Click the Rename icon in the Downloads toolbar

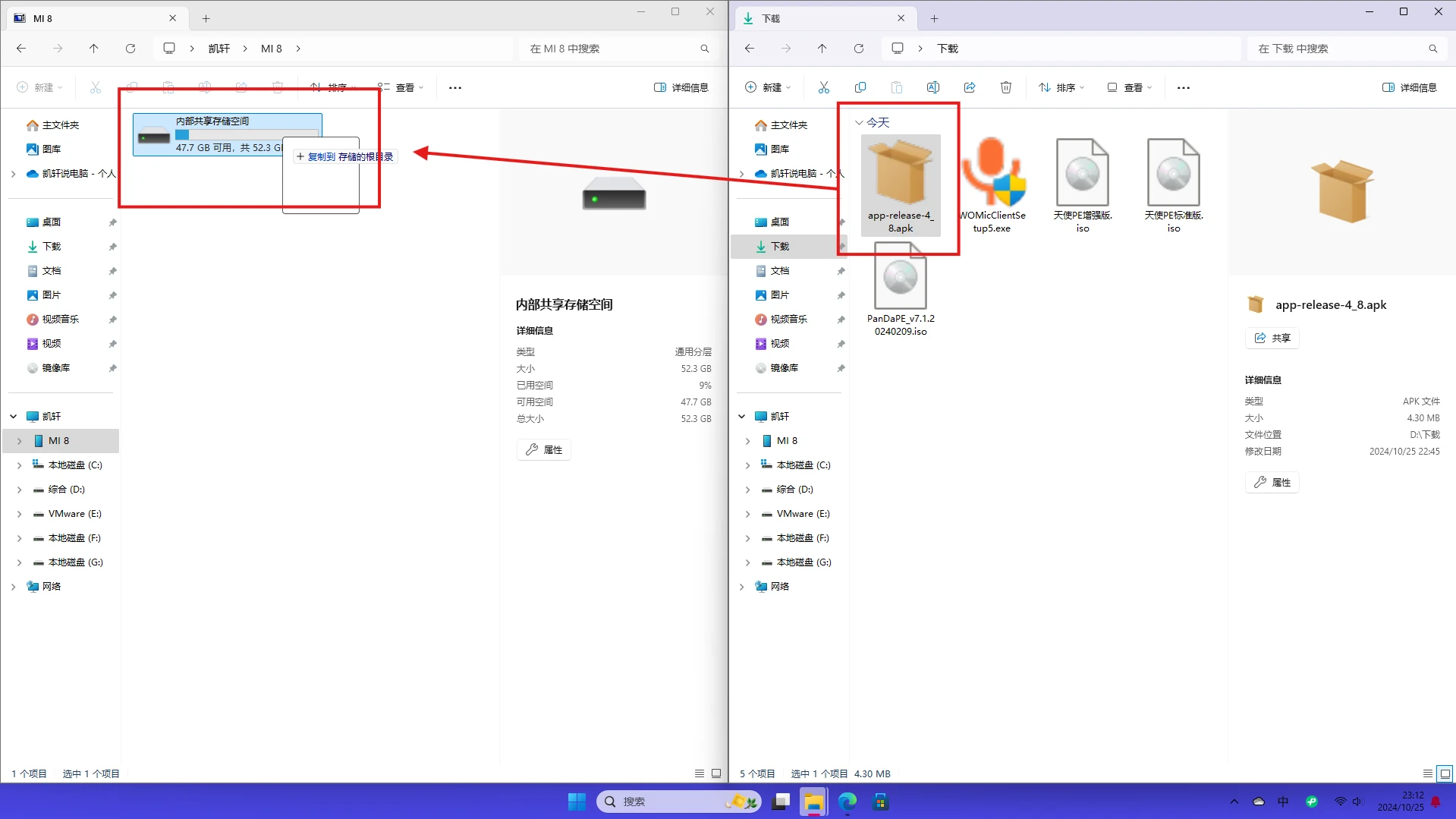pos(933,88)
